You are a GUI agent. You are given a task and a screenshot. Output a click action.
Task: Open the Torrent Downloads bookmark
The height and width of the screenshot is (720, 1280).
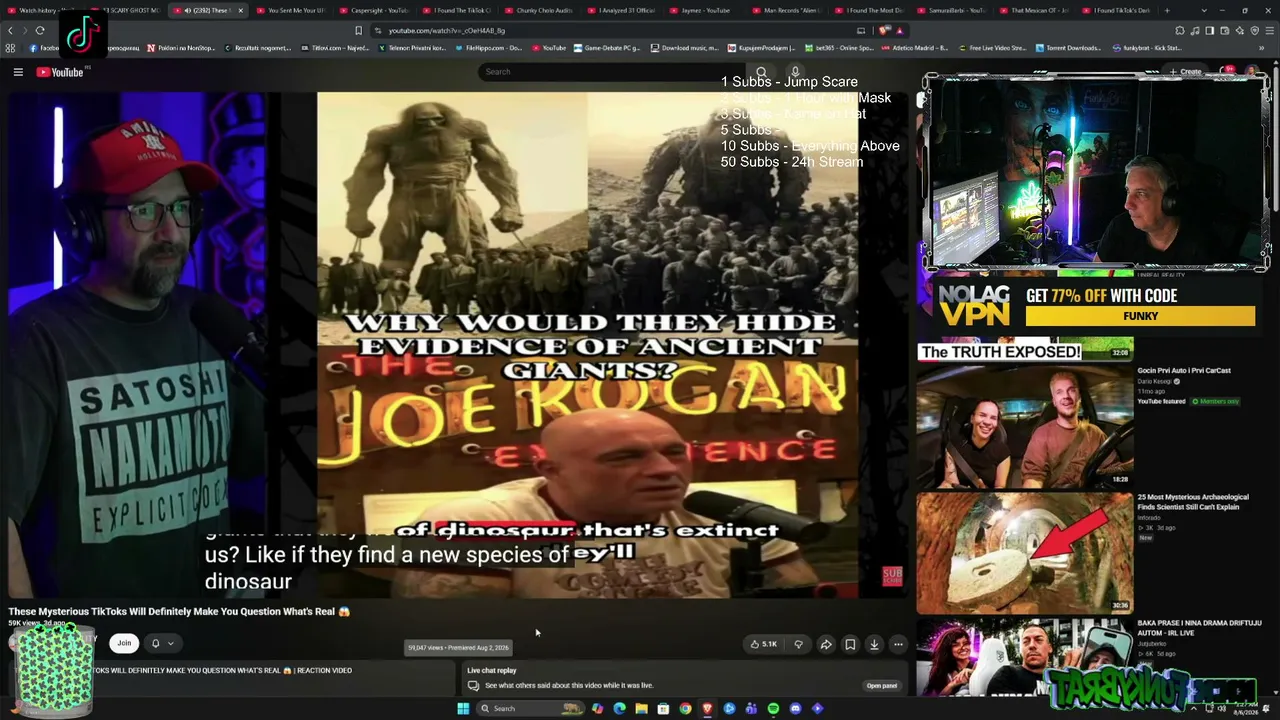pos(1068,48)
